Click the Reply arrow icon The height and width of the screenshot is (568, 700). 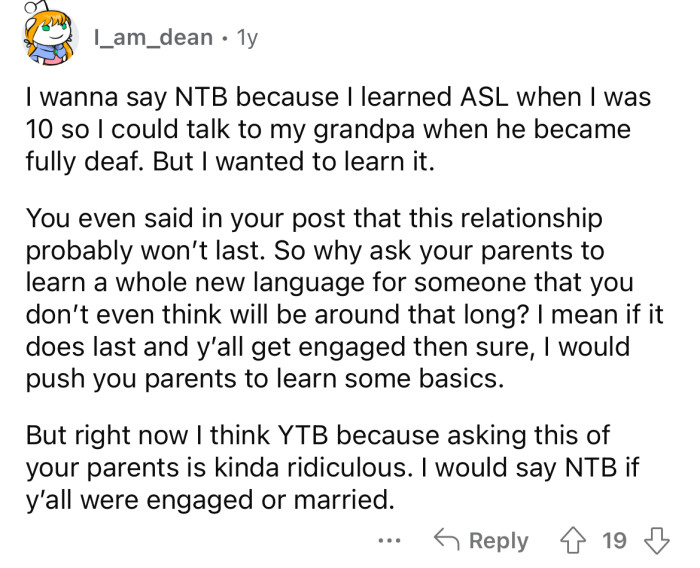pos(445,540)
